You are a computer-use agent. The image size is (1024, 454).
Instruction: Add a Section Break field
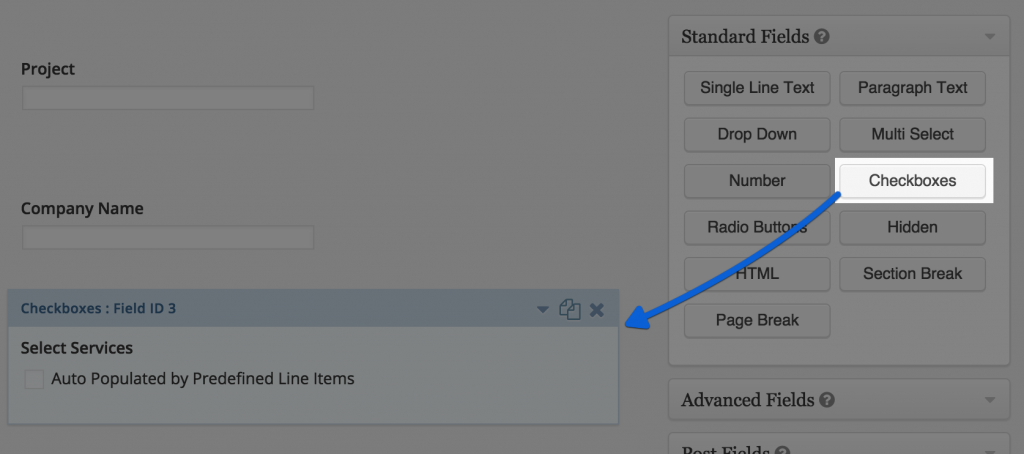pyautogui.click(x=912, y=274)
